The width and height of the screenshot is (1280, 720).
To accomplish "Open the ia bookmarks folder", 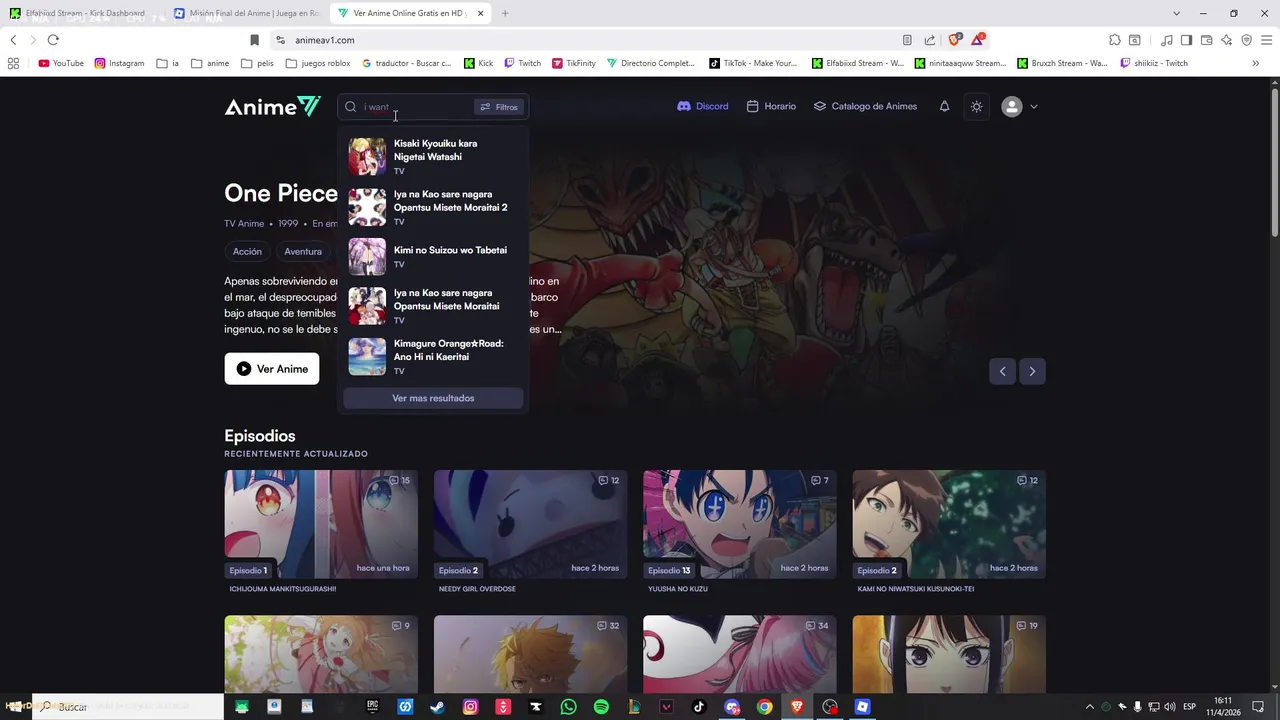I will [x=167, y=63].
